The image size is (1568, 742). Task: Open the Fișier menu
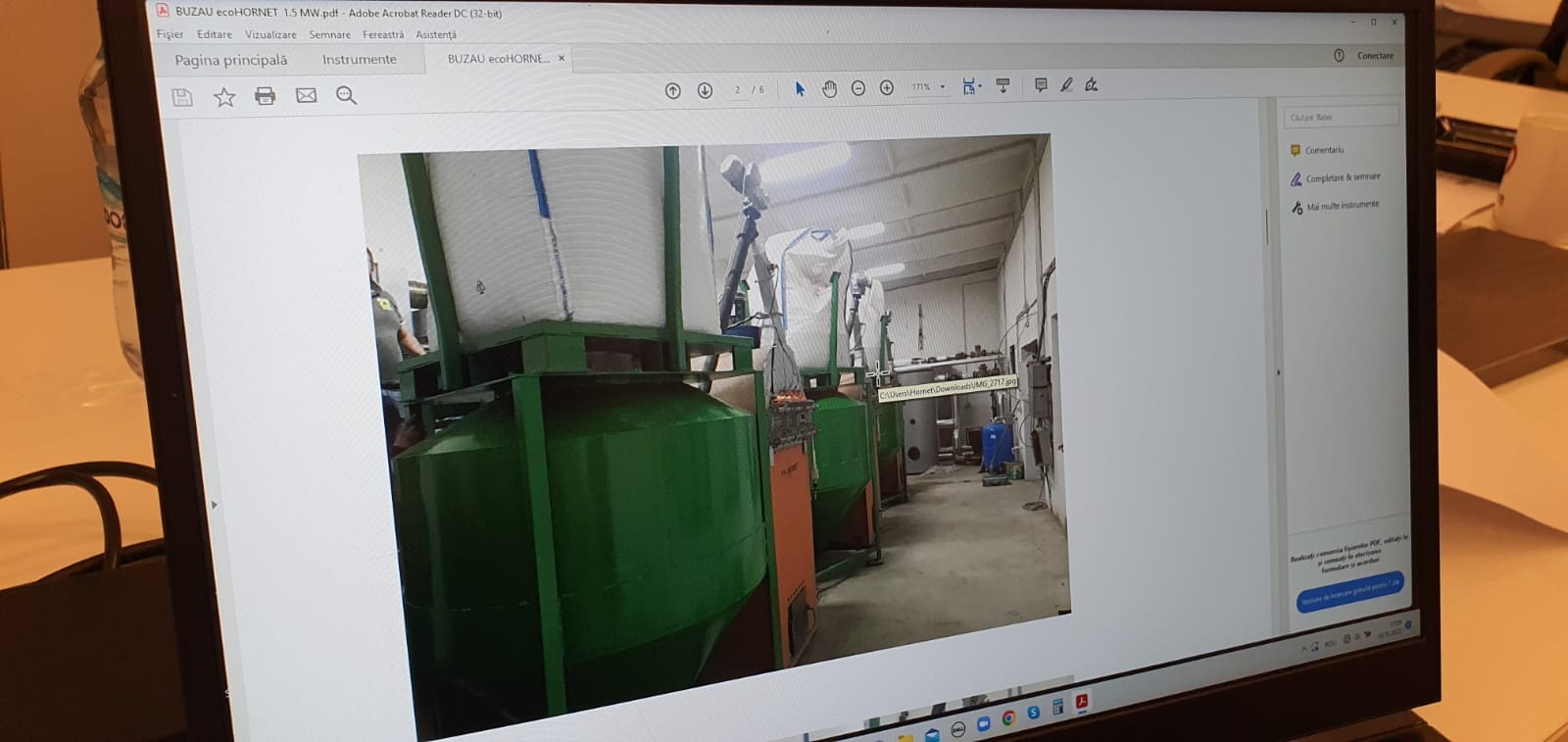click(170, 34)
